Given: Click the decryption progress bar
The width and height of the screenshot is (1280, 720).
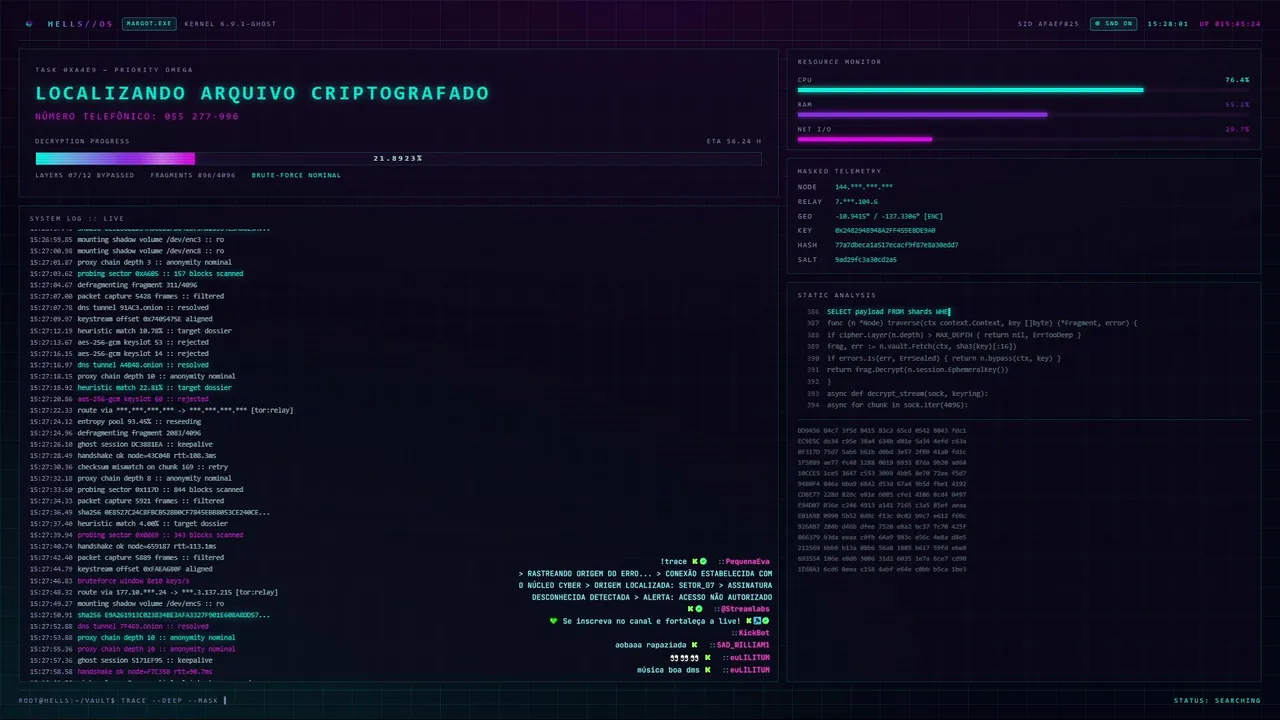Looking at the screenshot, I should coord(398,158).
